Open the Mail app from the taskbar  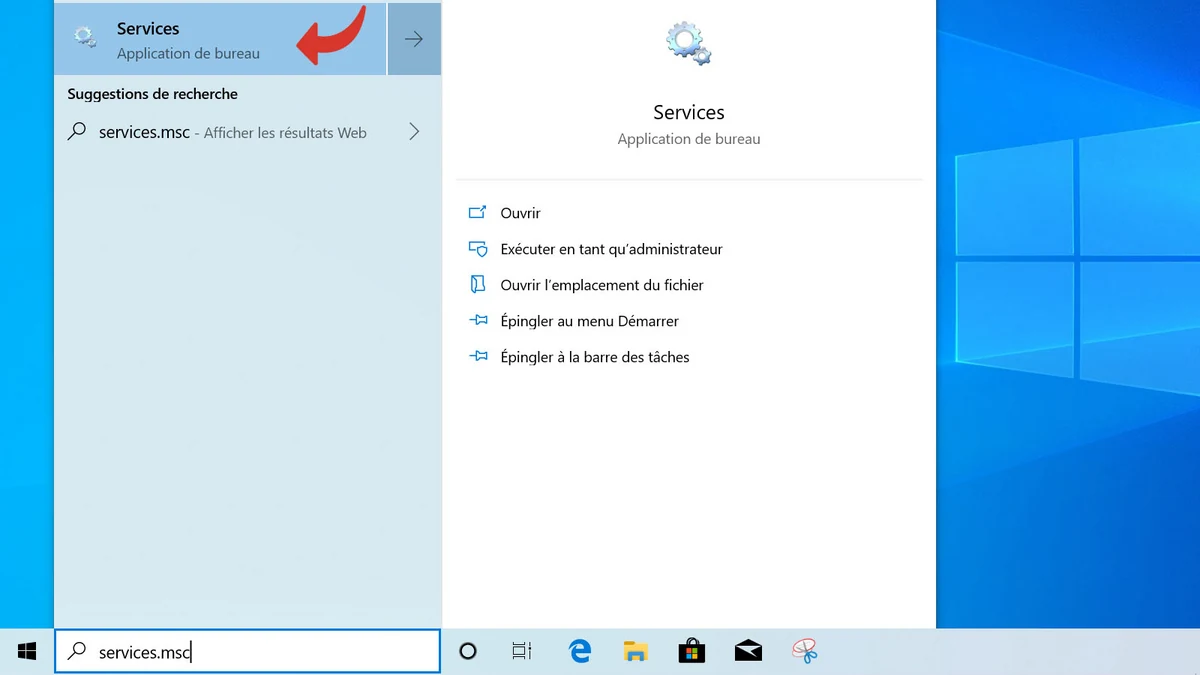748,652
